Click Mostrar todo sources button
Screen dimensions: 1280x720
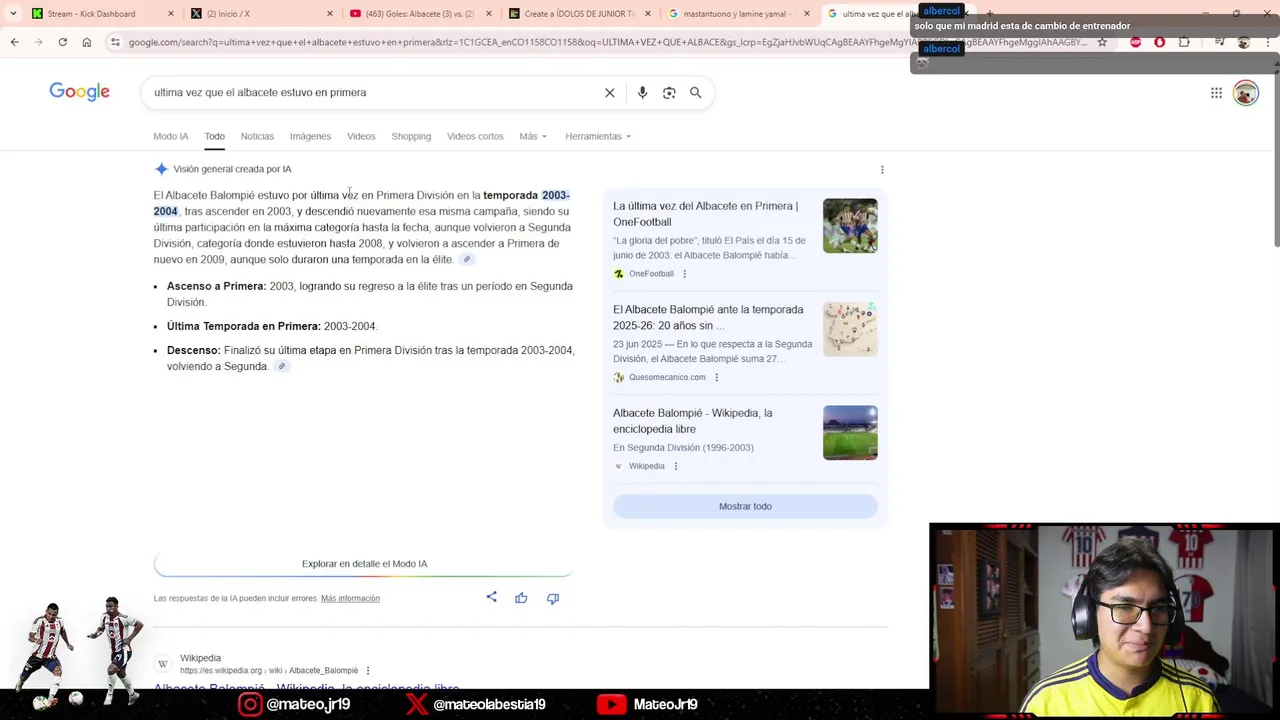coord(745,506)
